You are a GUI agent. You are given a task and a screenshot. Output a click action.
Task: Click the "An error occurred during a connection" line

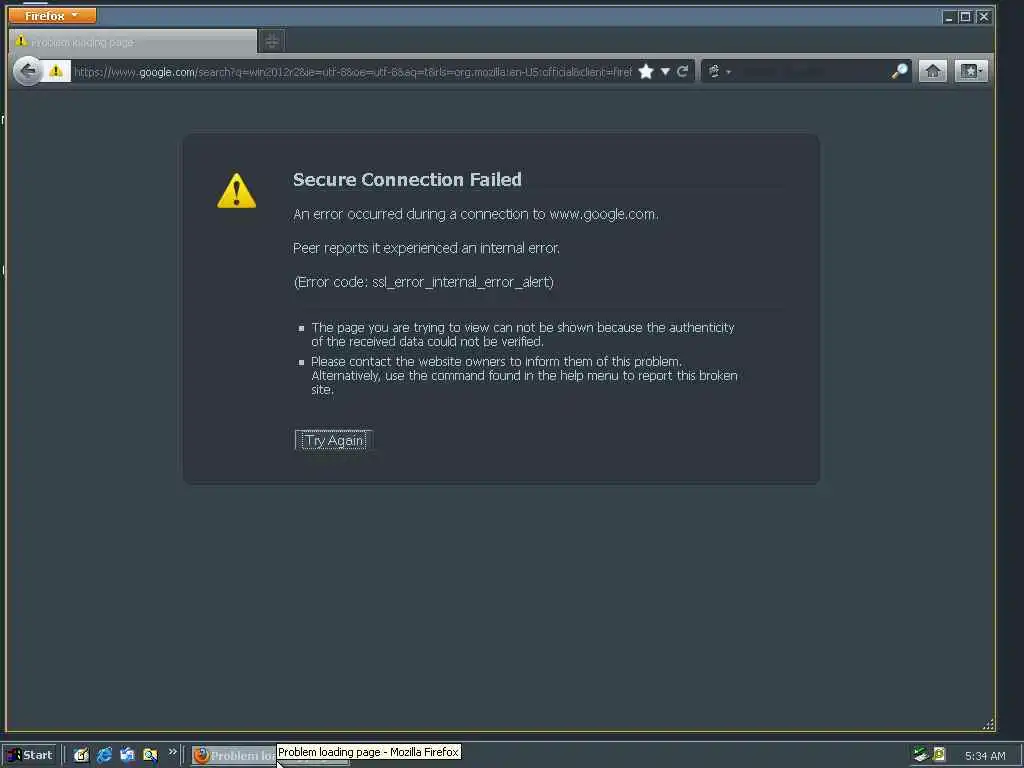tap(476, 214)
